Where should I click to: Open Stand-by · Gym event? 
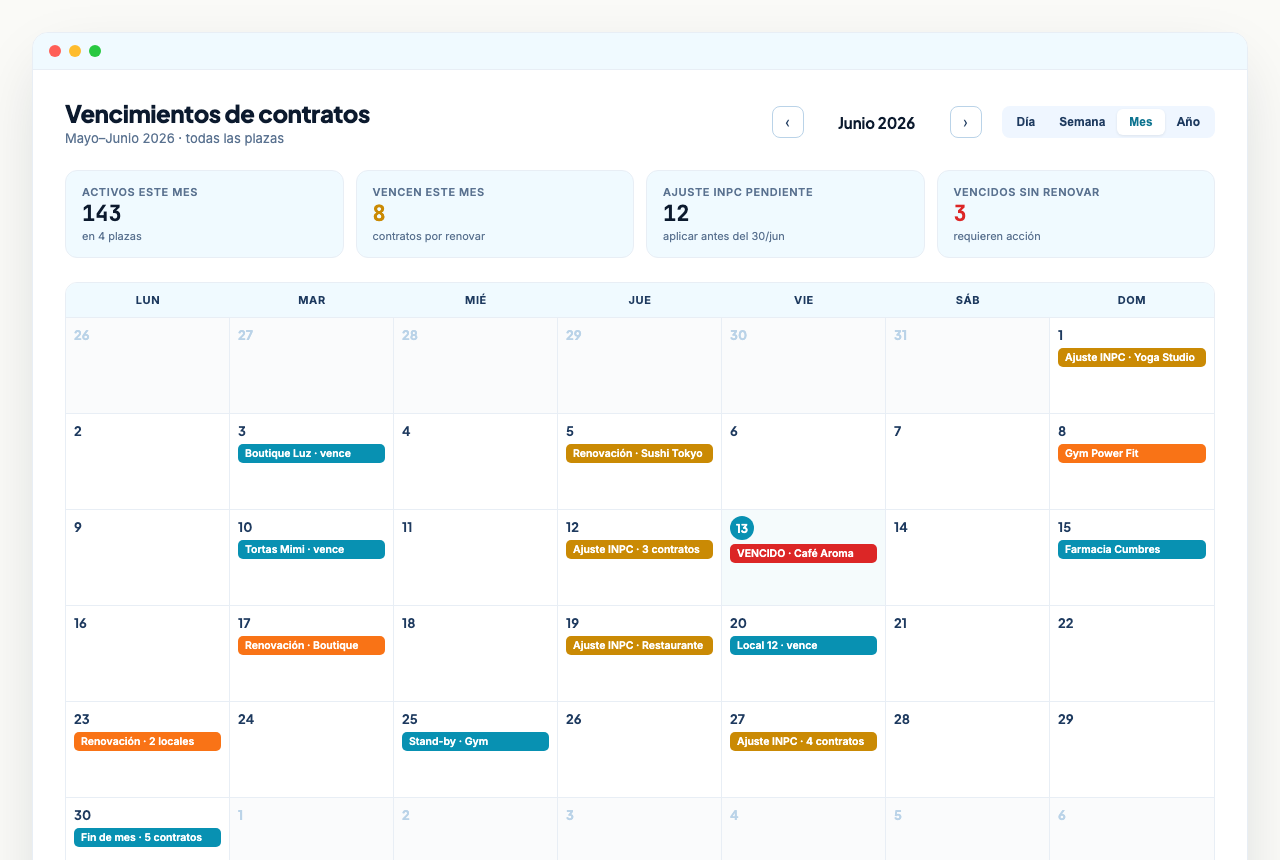[x=475, y=741]
